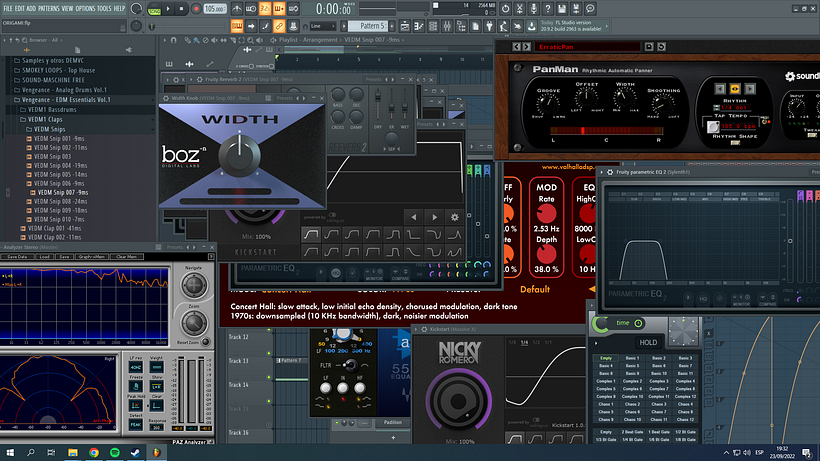Image resolution: width=820 pixels, height=461 pixels.
Task: Click the left arrow preset icon in Kickstart
Action: tap(412, 217)
